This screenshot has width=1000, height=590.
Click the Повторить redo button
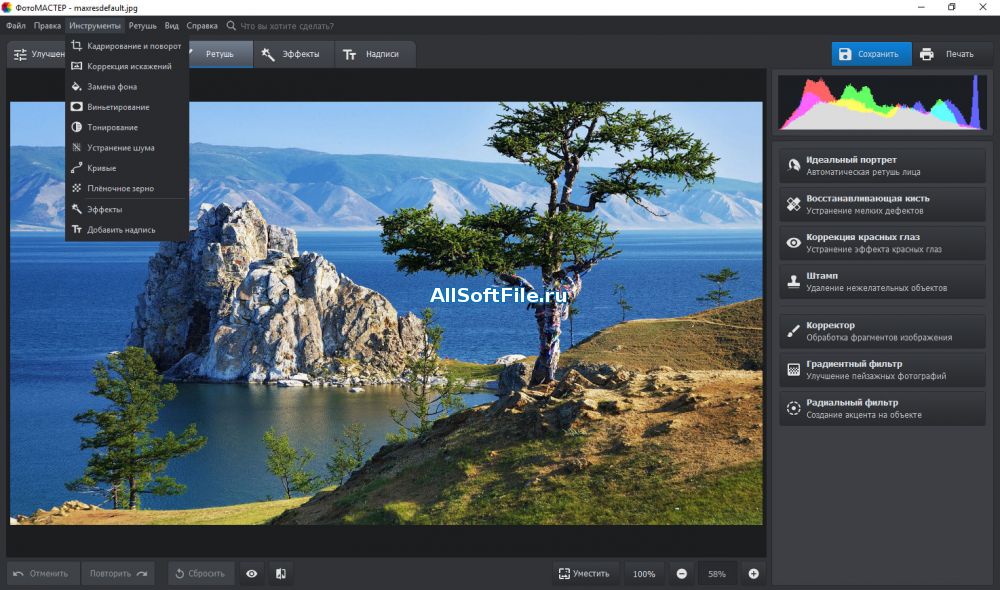118,574
